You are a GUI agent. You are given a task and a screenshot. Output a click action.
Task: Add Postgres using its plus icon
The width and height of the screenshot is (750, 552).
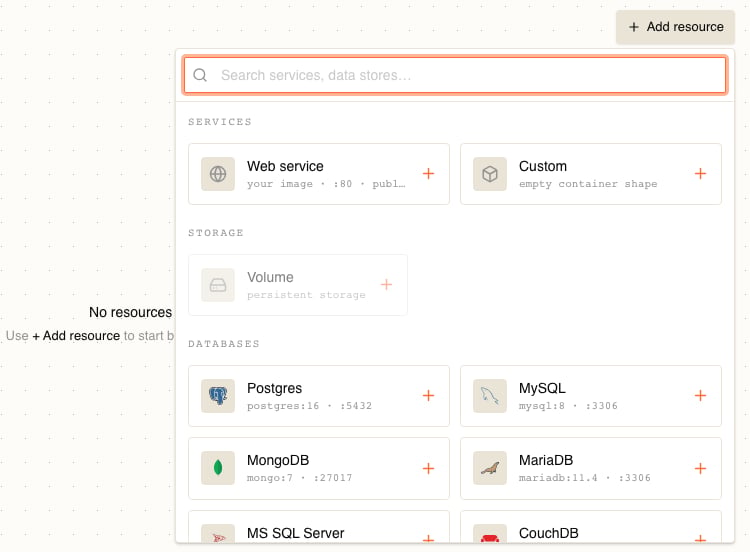429,396
